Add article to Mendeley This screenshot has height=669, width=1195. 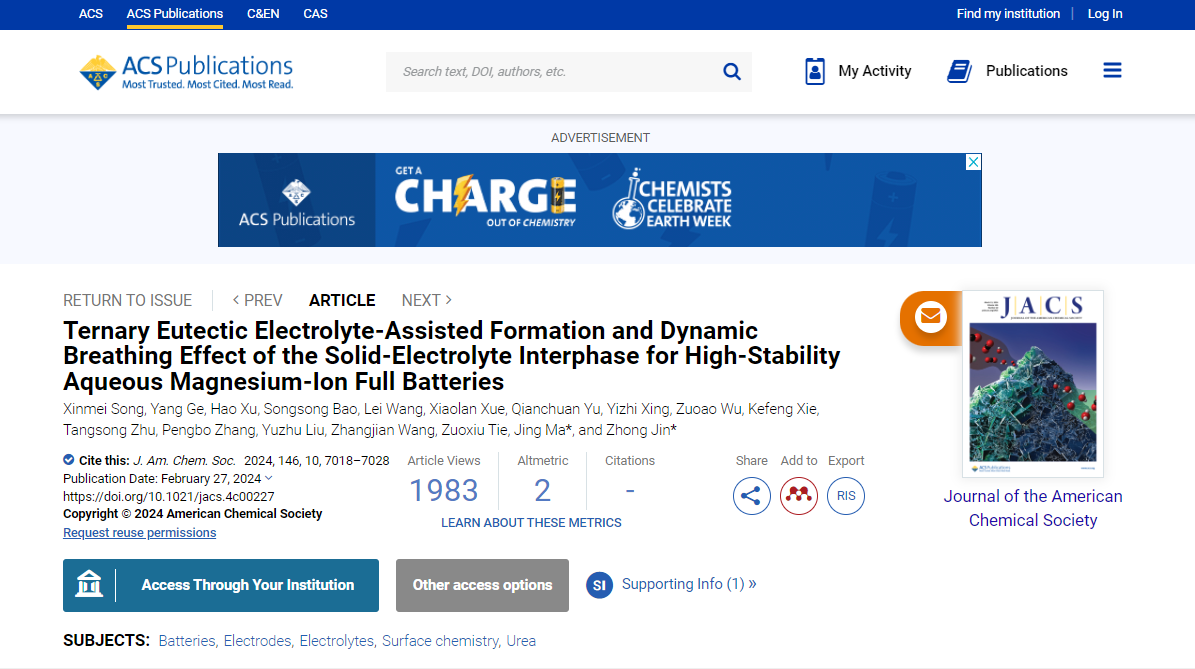[799, 496]
